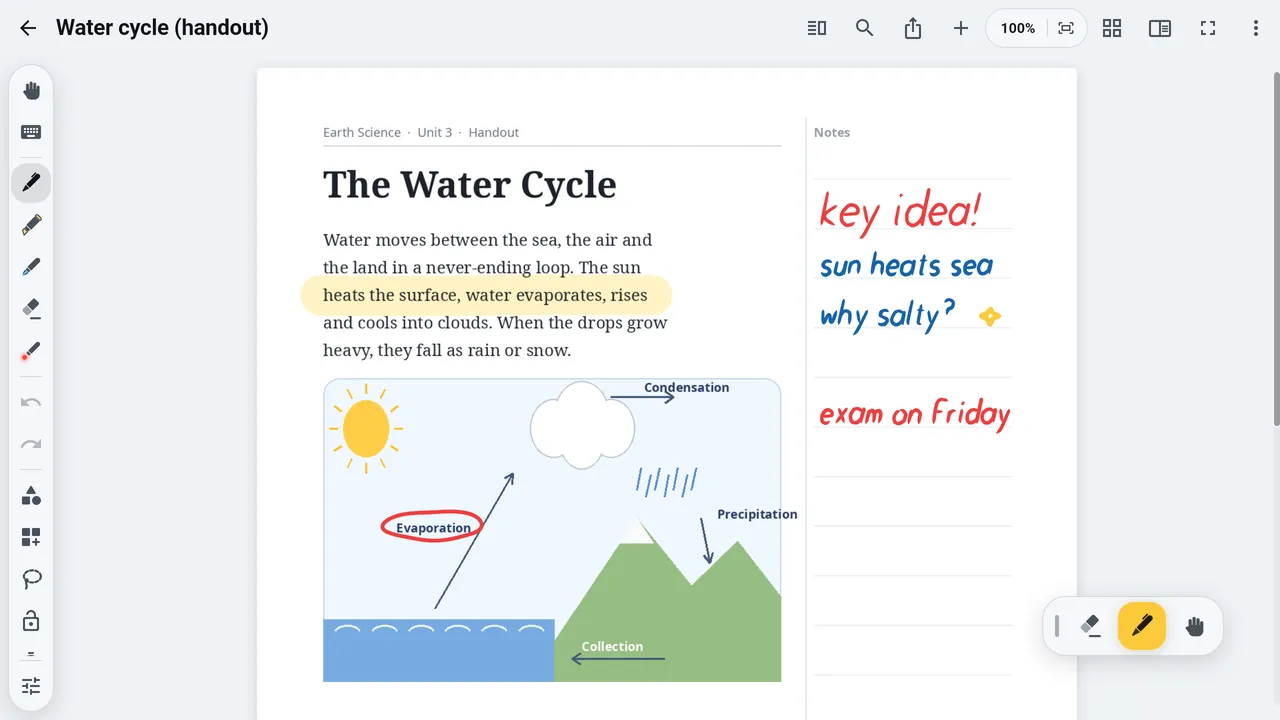Open search with the magnifier icon
The image size is (1280, 720).
[865, 28]
